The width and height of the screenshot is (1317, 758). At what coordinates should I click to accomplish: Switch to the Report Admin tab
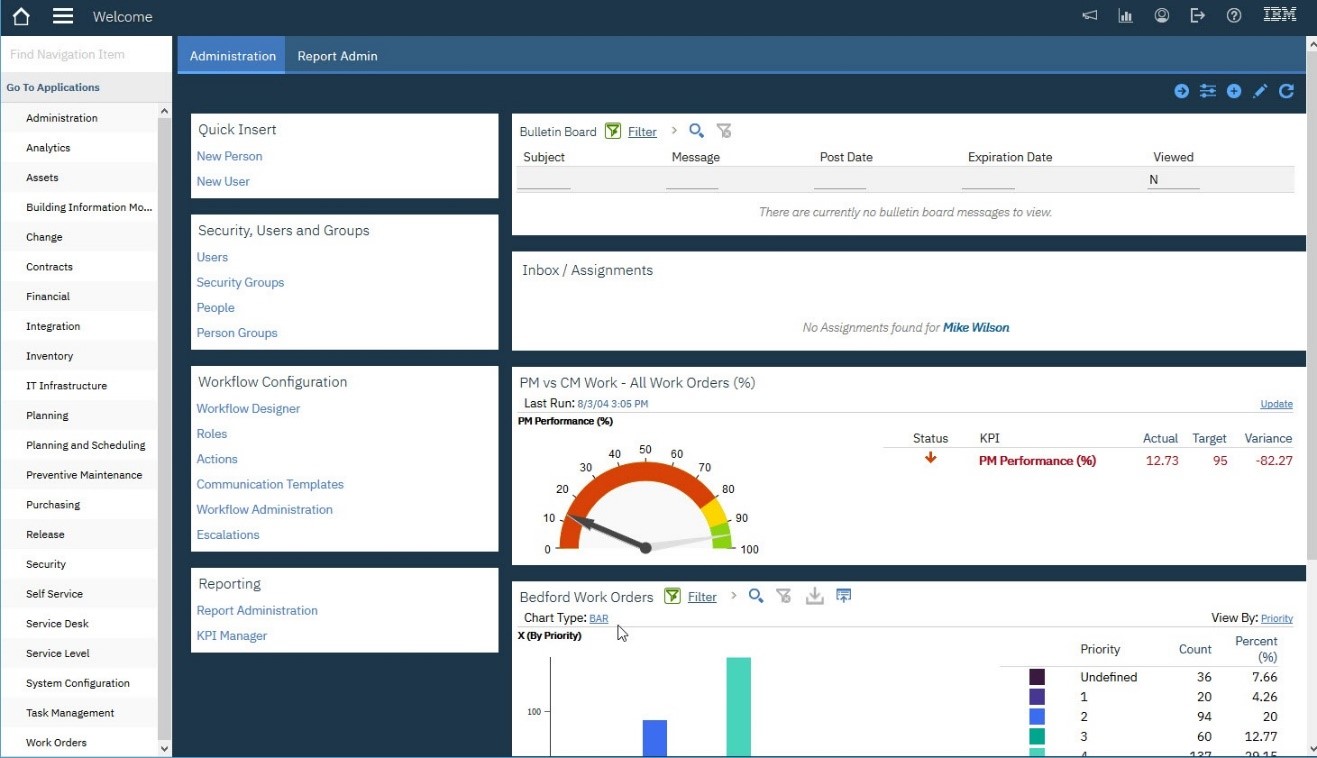tap(337, 56)
